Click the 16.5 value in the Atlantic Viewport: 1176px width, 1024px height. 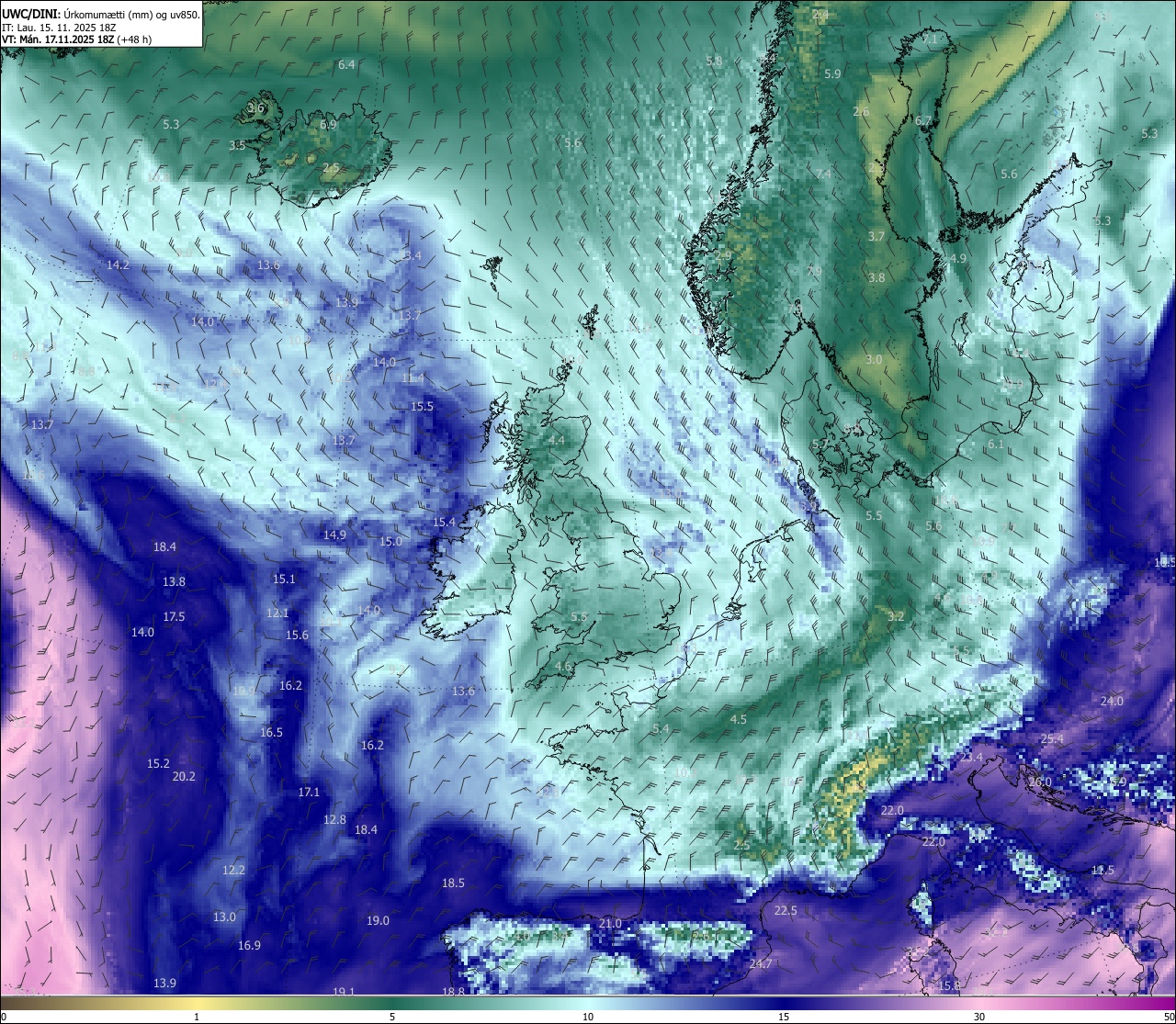pos(271,733)
